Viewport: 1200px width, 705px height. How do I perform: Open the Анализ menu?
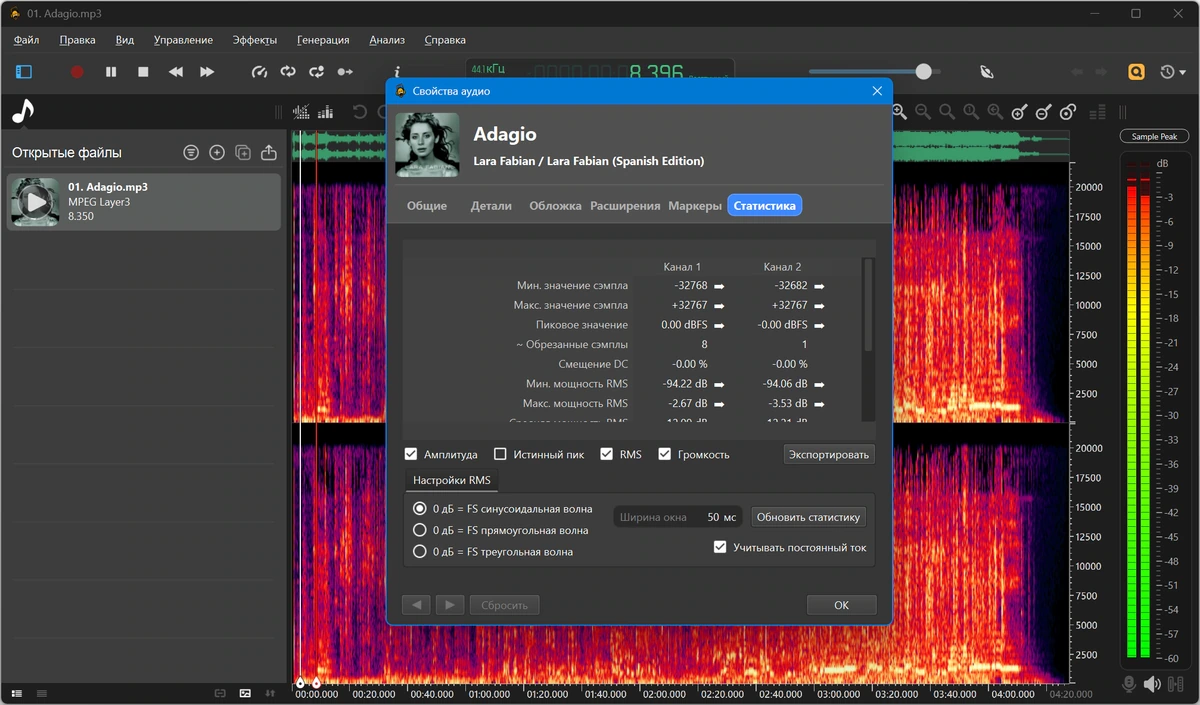[387, 40]
